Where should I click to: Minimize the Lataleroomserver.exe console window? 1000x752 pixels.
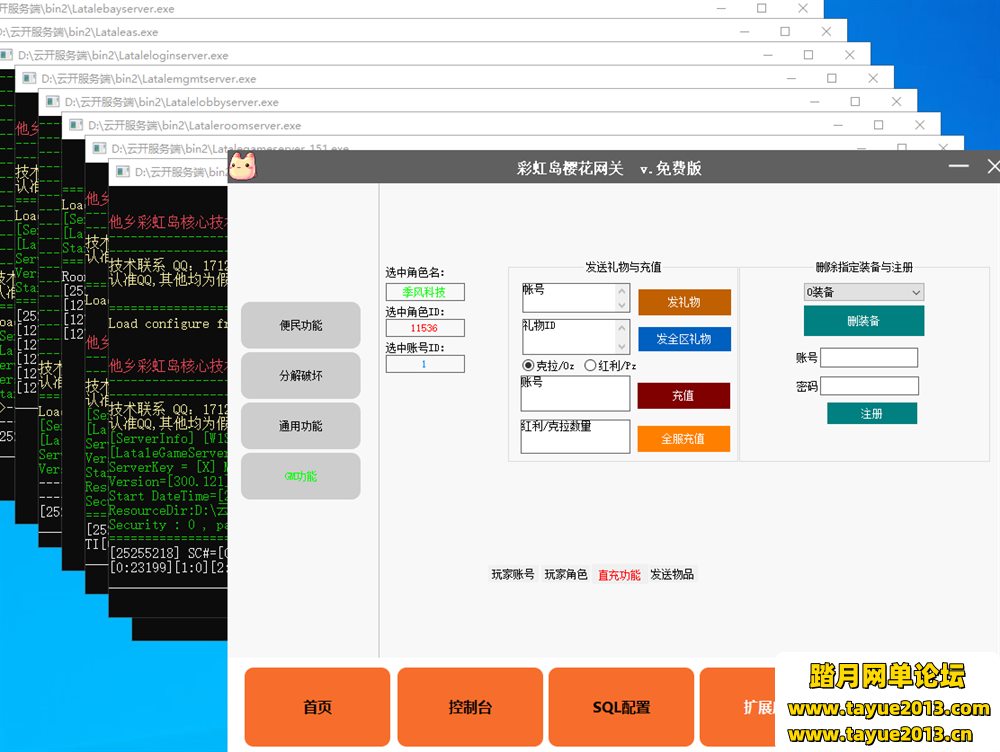tap(838, 125)
